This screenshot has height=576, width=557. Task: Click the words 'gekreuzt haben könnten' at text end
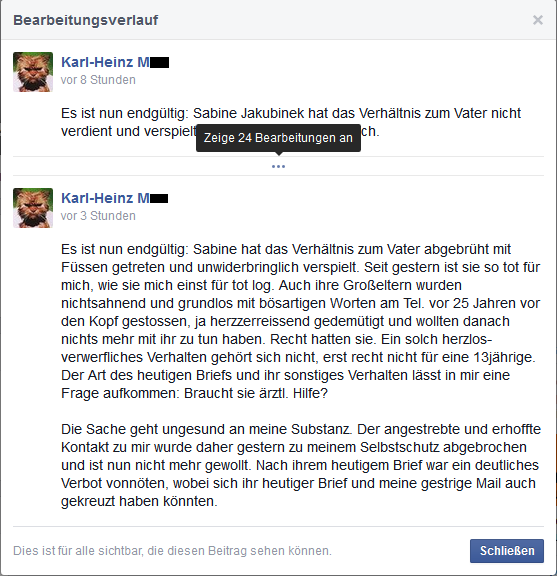click(x=139, y=501)
